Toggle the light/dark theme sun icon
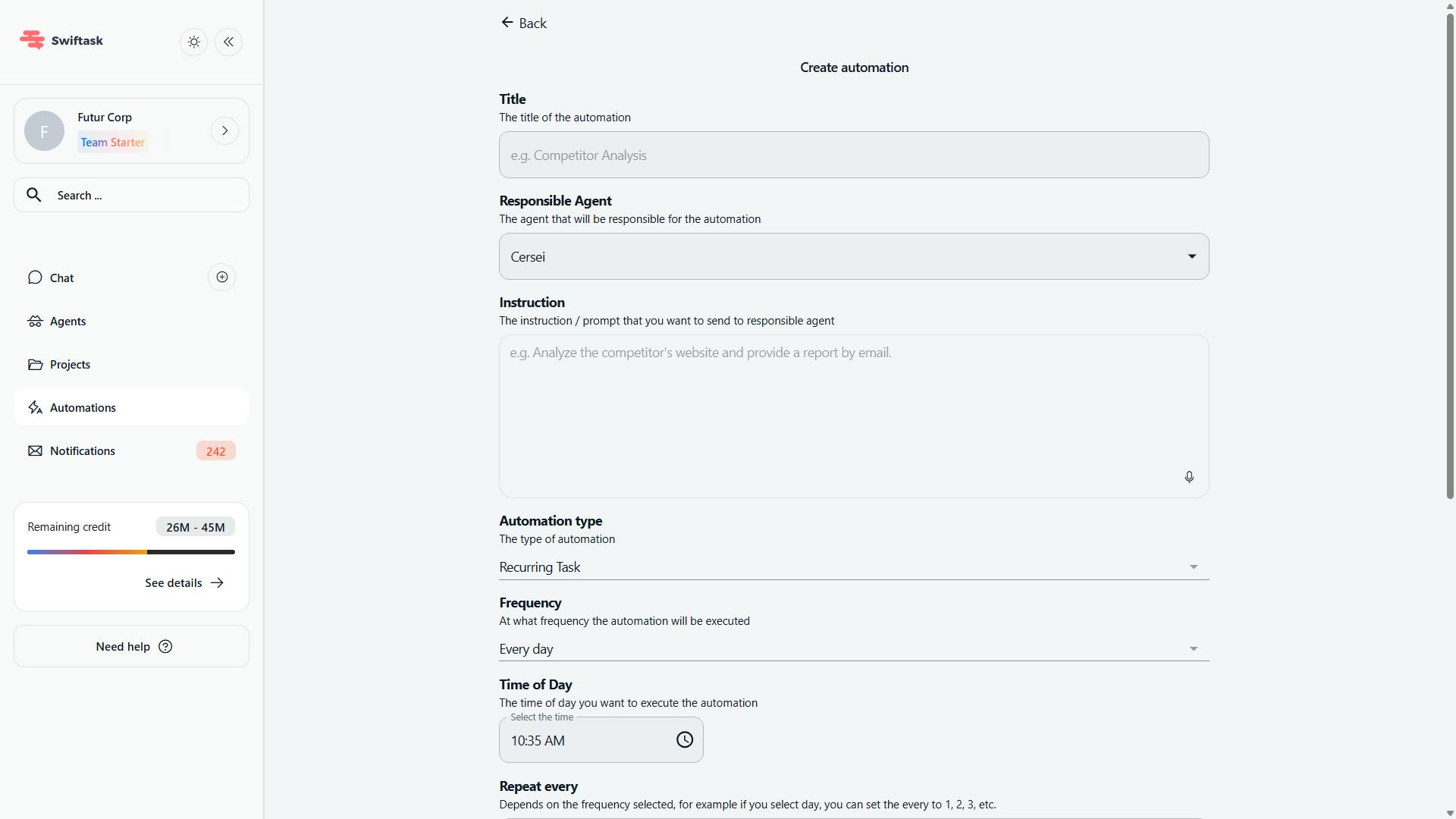Image resolution: width=1456 pixels, height=819 pixels. pyautogui.click(x=194, y=42)
